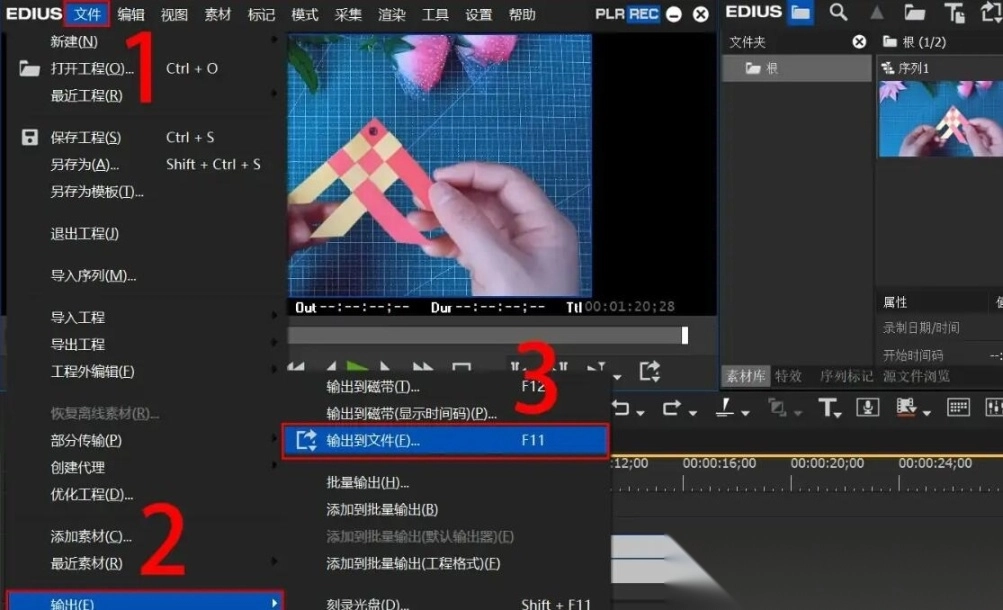Click the add clip folder icon

click(x=914, y=13)
